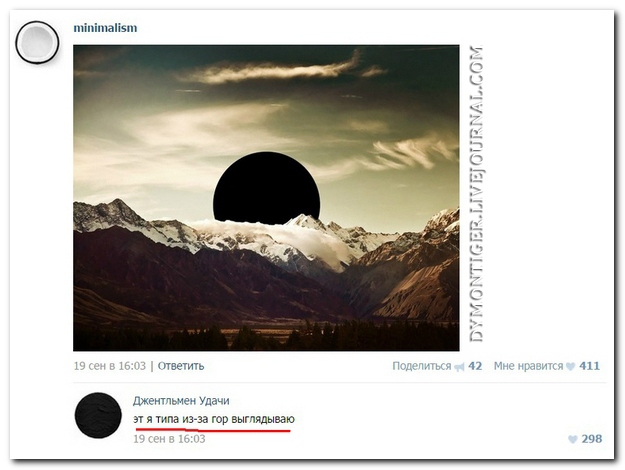Image resolution: width=625 pixels, height=470 pixels.
Task: Click the Поделиться share text
Action: 422,366
